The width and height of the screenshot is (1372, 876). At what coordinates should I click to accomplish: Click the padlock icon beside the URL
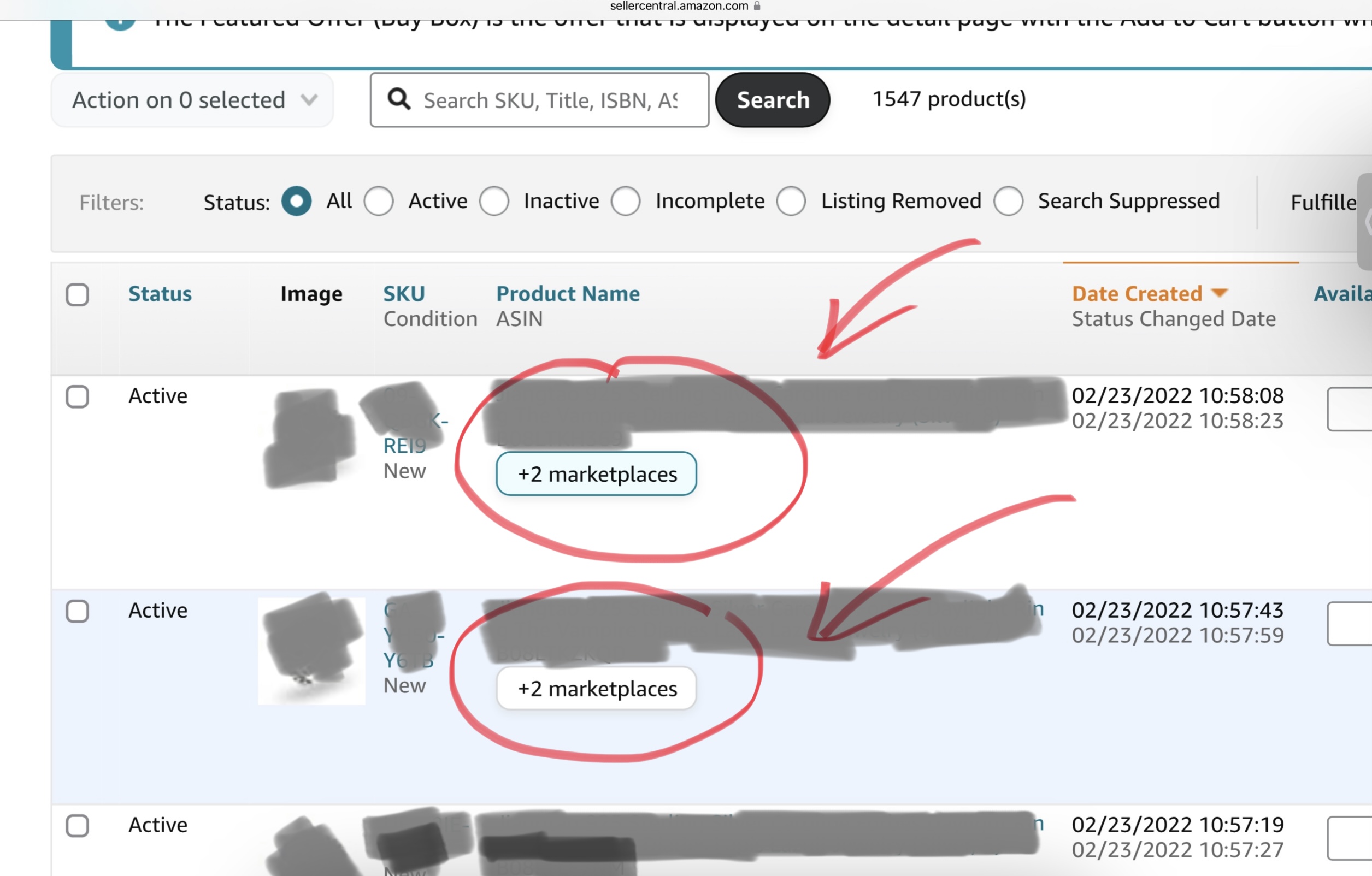(x=757, y=5)
